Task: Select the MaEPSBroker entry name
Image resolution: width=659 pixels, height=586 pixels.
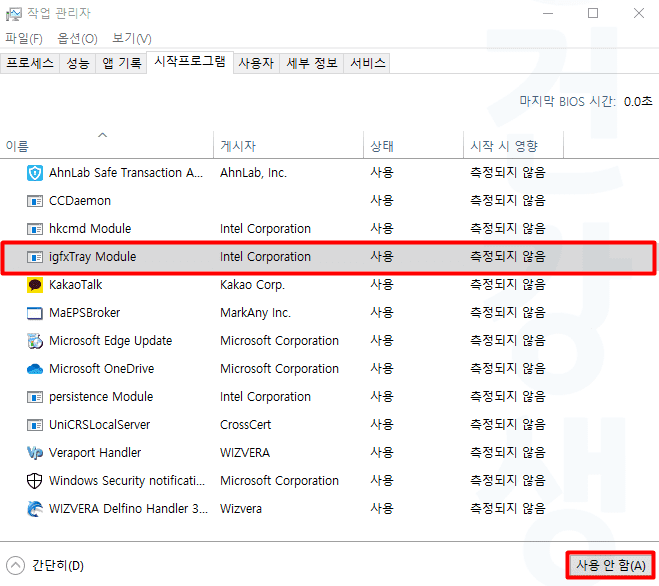Action: pyautogui.click(x=84, y=313)
